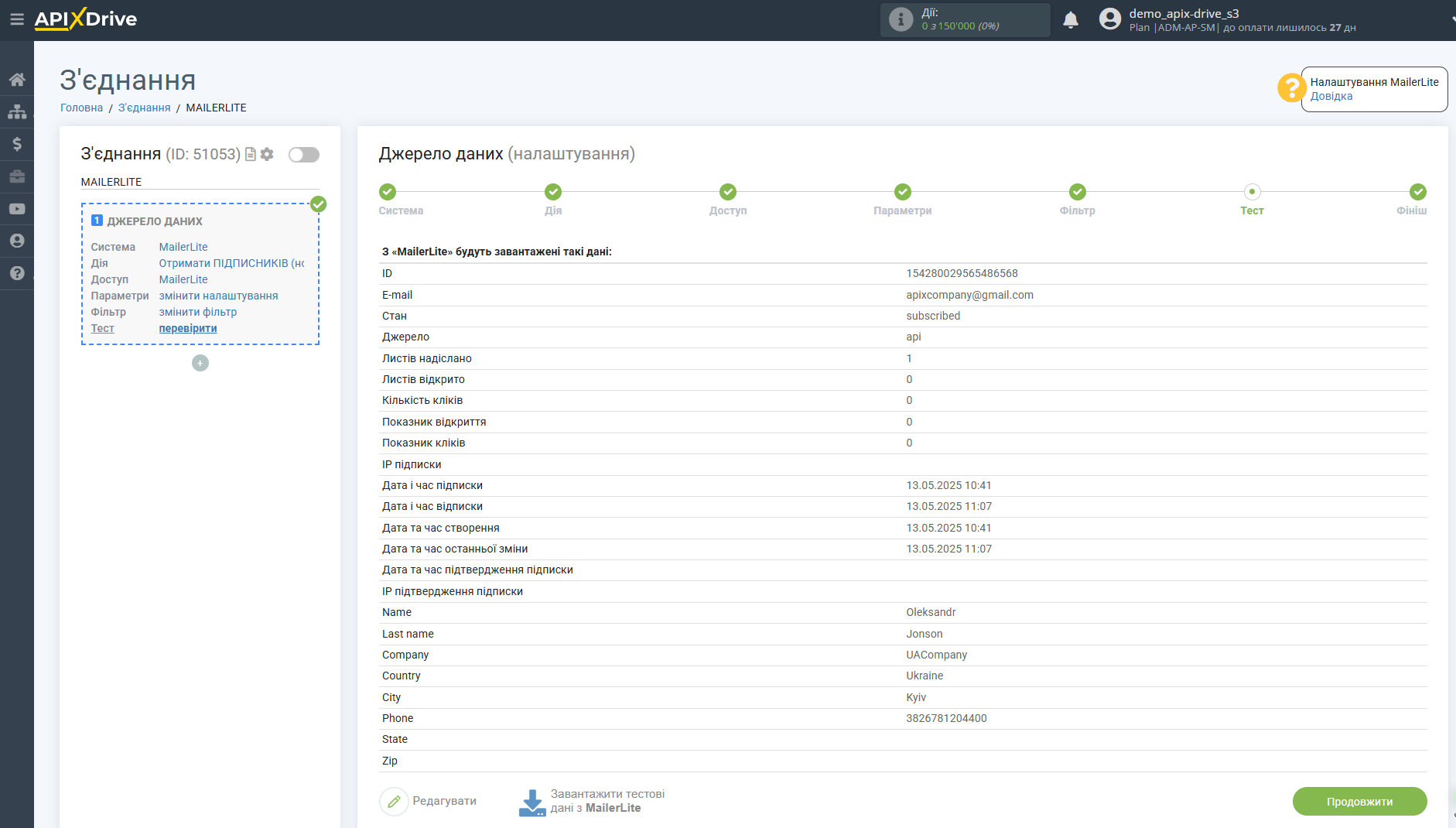1456x828 pixels.
Task: Click the Дії actions counter panel
Action: click(965, 19)
